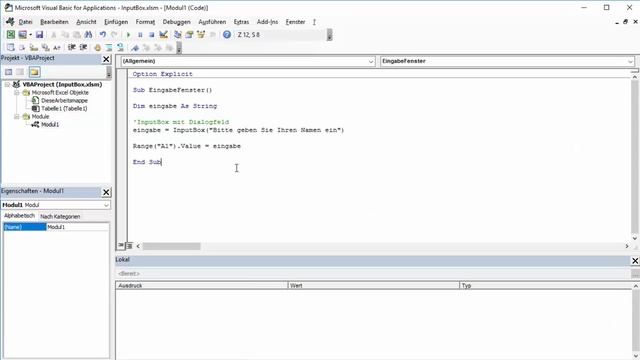Switch to the Nach Kategorien tab

click(x=60, y=216)
